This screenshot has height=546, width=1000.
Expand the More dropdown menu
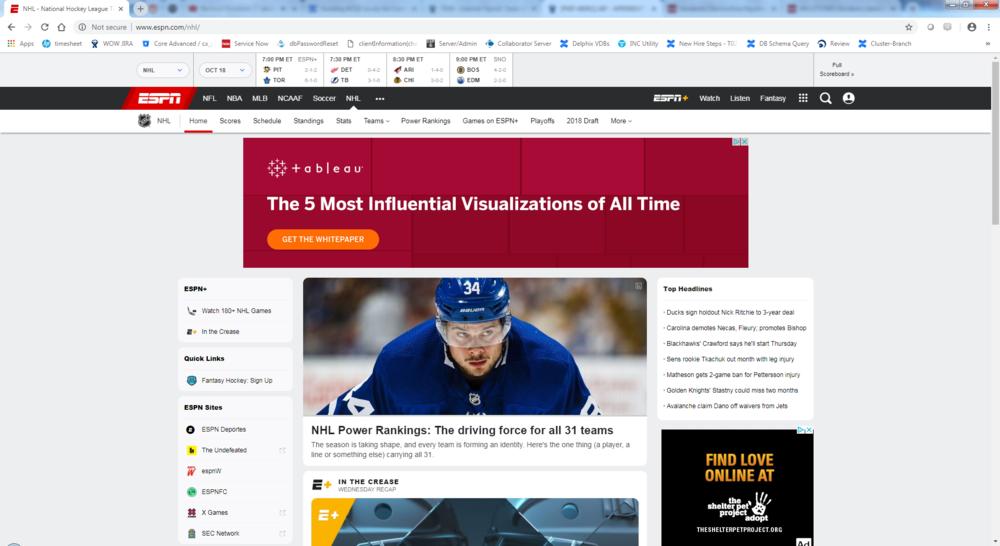(x=621, y=121)
